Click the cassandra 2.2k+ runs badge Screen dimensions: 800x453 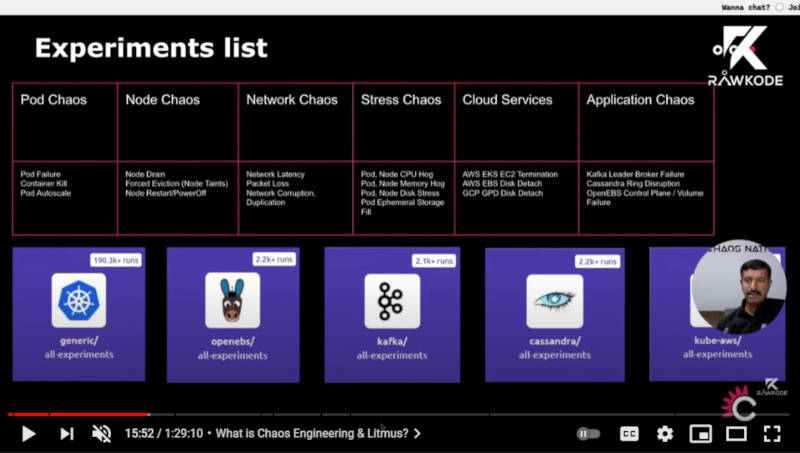(x=597, y=262)
